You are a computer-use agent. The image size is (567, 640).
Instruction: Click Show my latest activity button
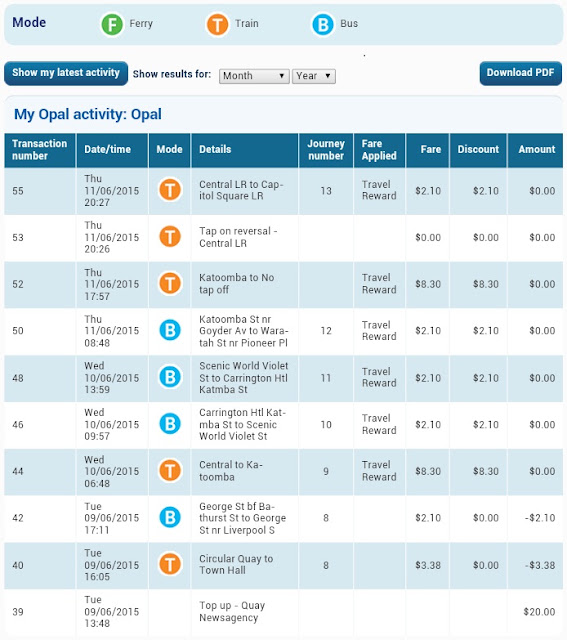click(x=66, y=73)
